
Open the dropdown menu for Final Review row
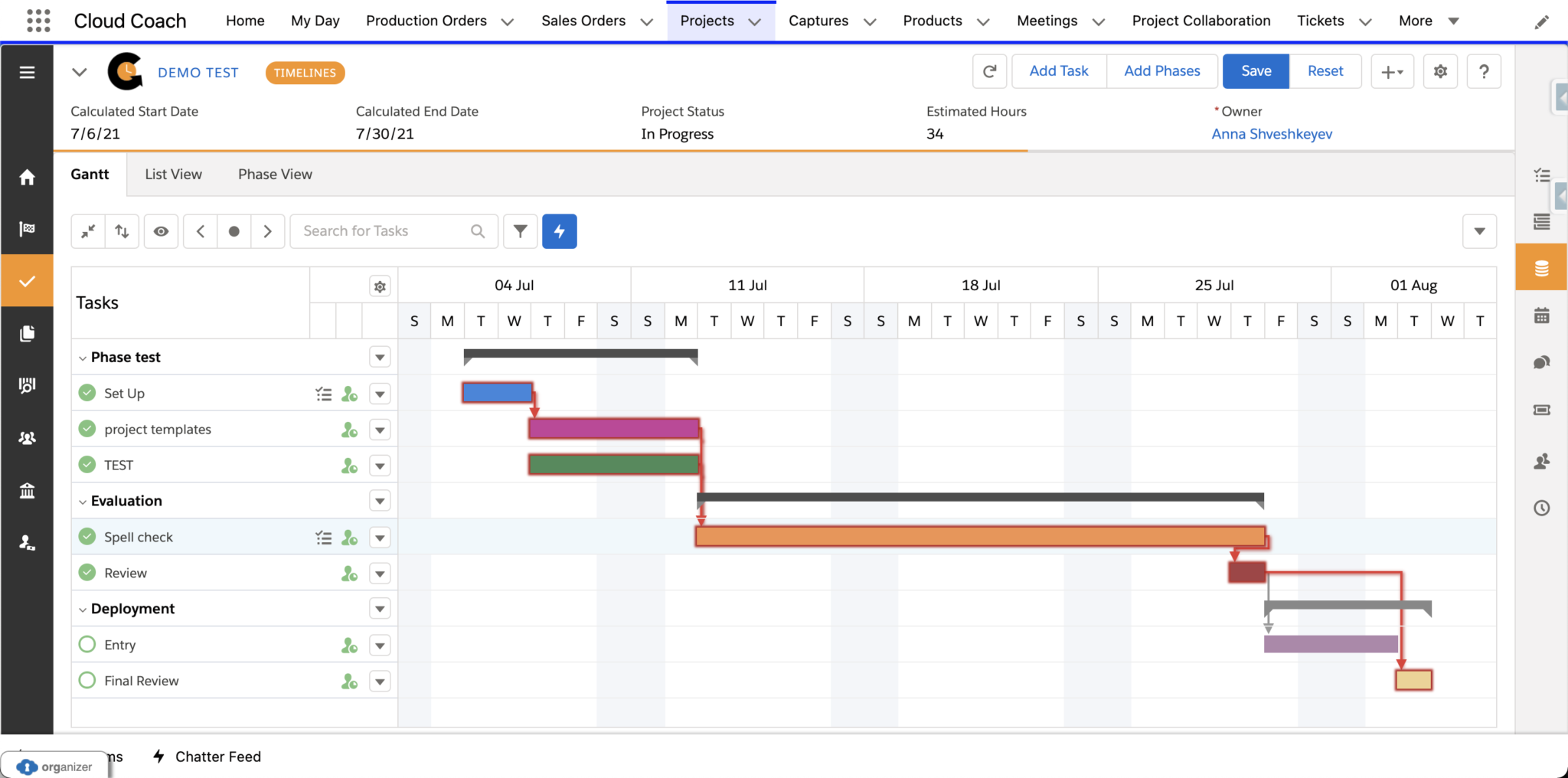coord(380,682)
